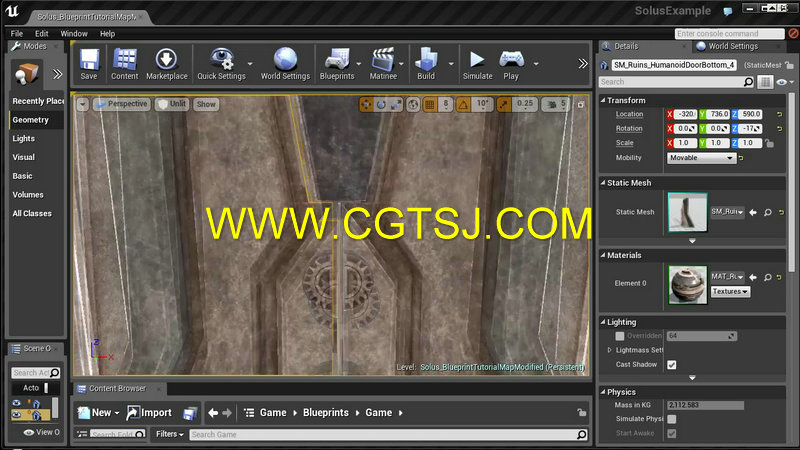The image size is (800, 450).
Task: Click the Build toolbar button
Action: click(x=426, y=64)
